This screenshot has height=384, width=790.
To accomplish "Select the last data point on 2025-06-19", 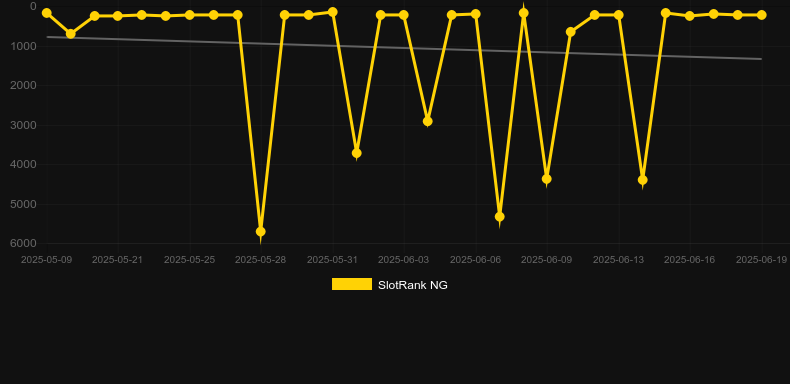I will coord(761,15).
